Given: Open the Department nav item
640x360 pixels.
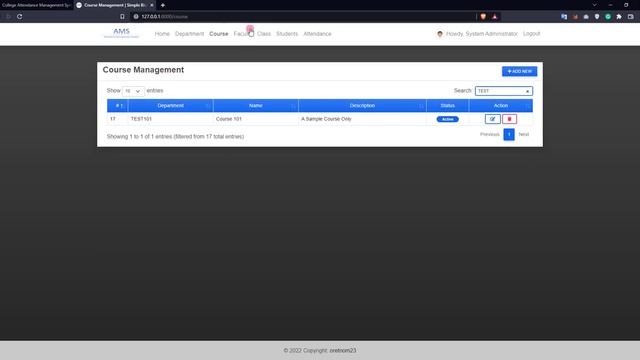Looking at the screenshot, I should point(189,34).
